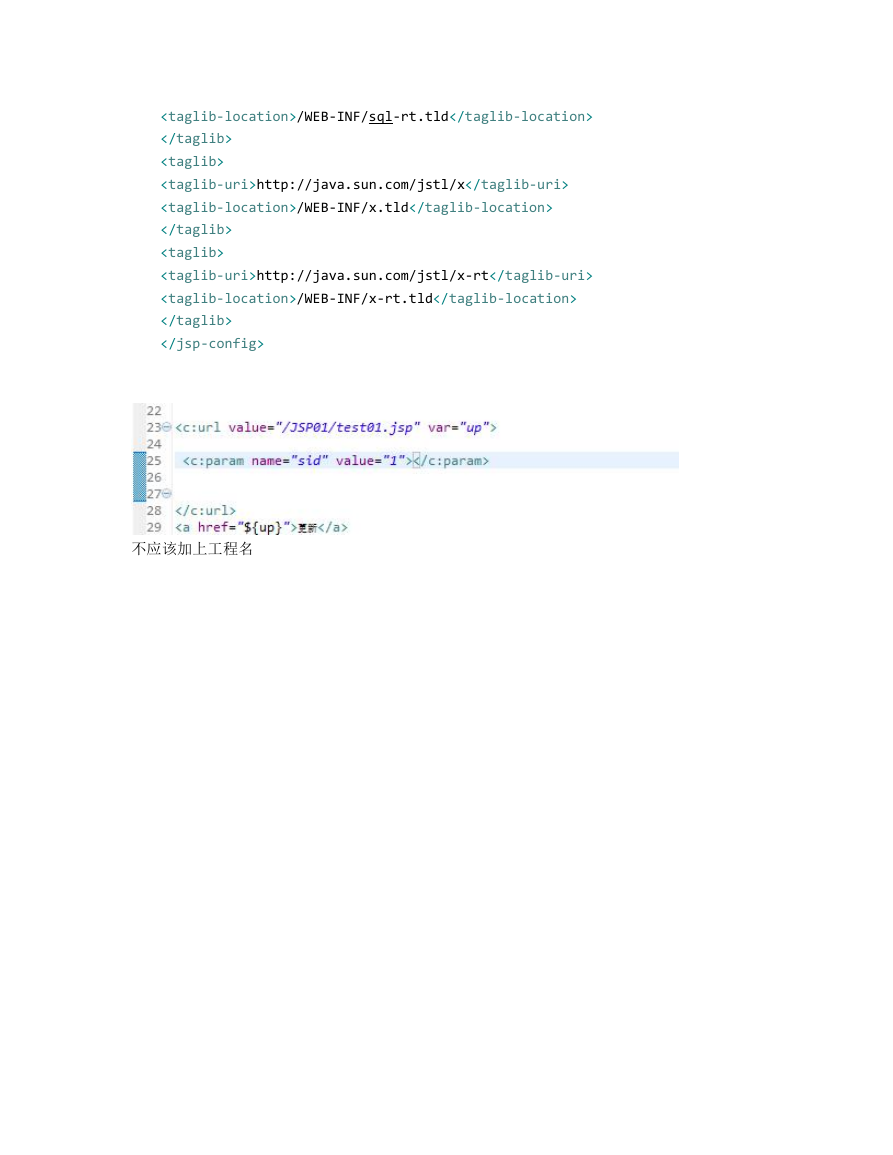Click the "/JSP01/test01.jsp" value string
Viewport: 893px width, 1155px height.
[348, 427]
